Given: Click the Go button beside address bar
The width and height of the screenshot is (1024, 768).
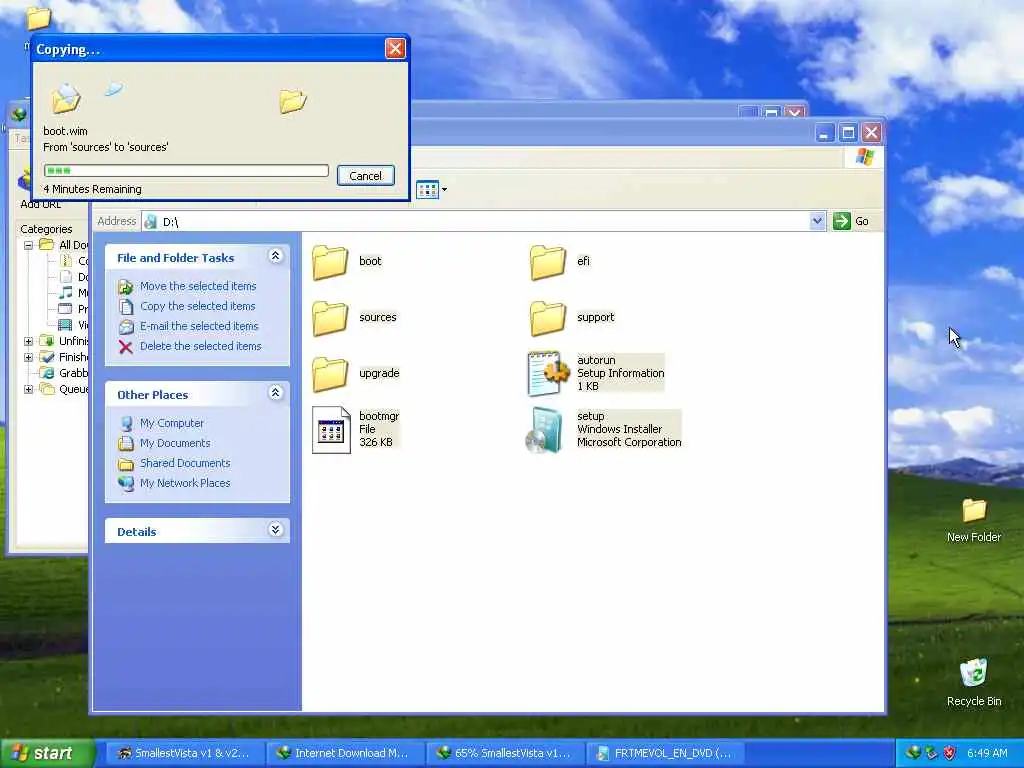Looking at the screenshot, I should click(851, 221).
